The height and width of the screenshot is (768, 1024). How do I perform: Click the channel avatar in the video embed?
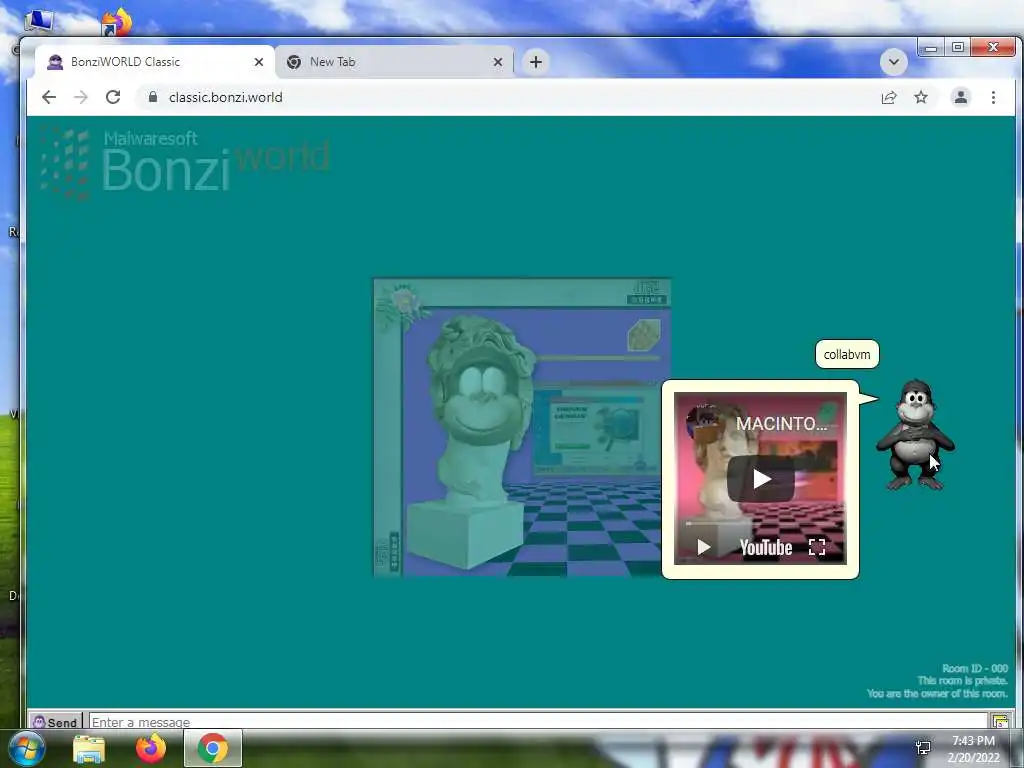tap(703, 421)
